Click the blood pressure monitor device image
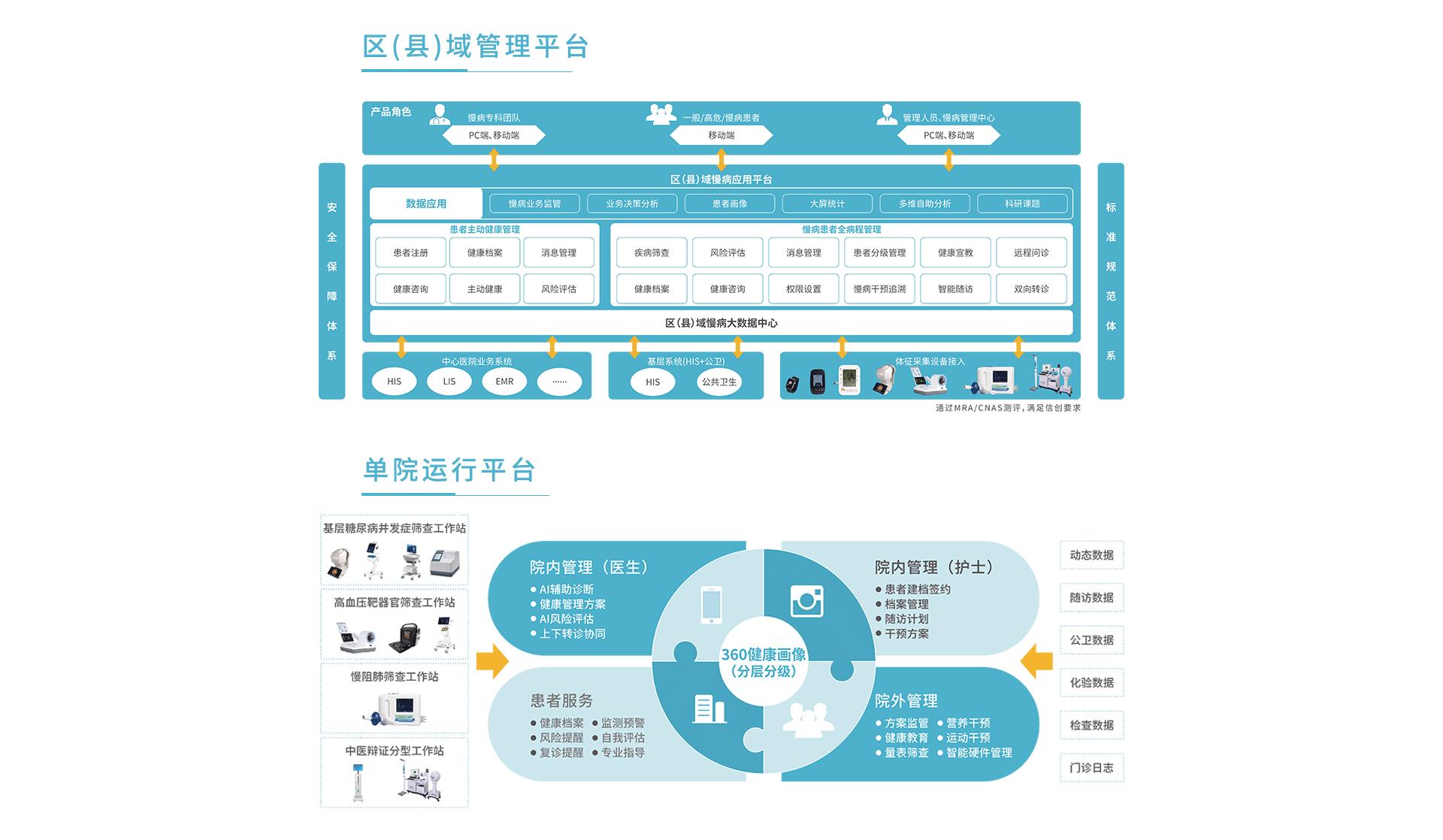Image resolution: width=1443 pixels, height=840 pixels. (x=849, y=379)
